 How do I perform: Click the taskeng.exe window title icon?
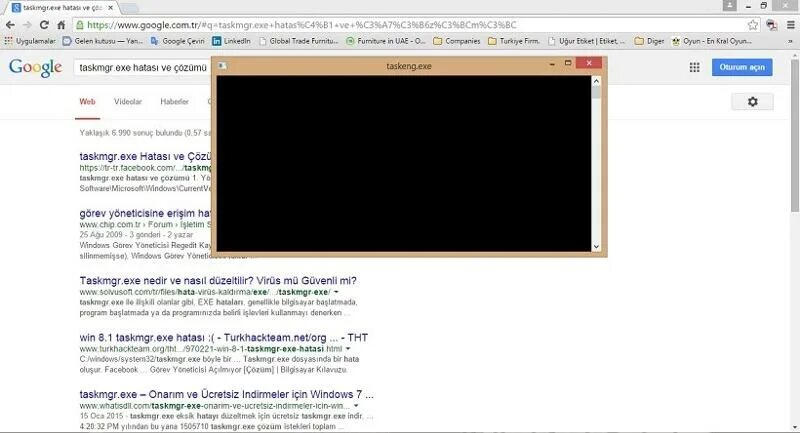222,65
